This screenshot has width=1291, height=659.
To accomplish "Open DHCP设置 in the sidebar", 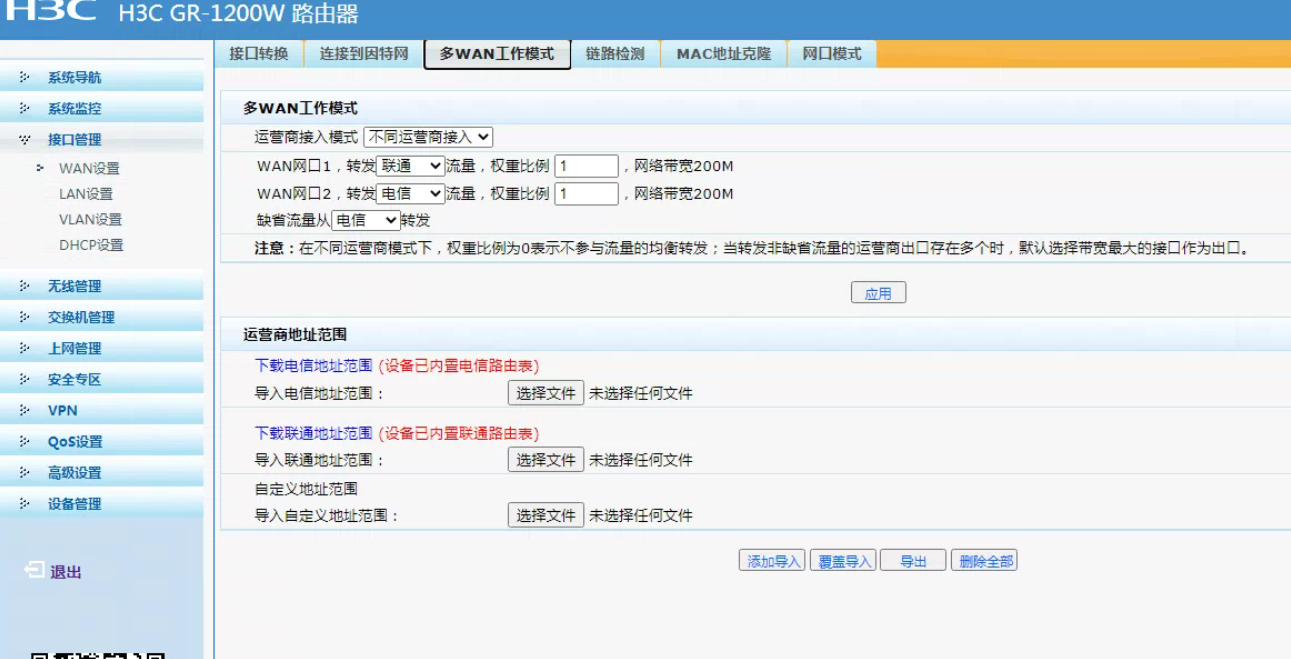I will (91, 245).
